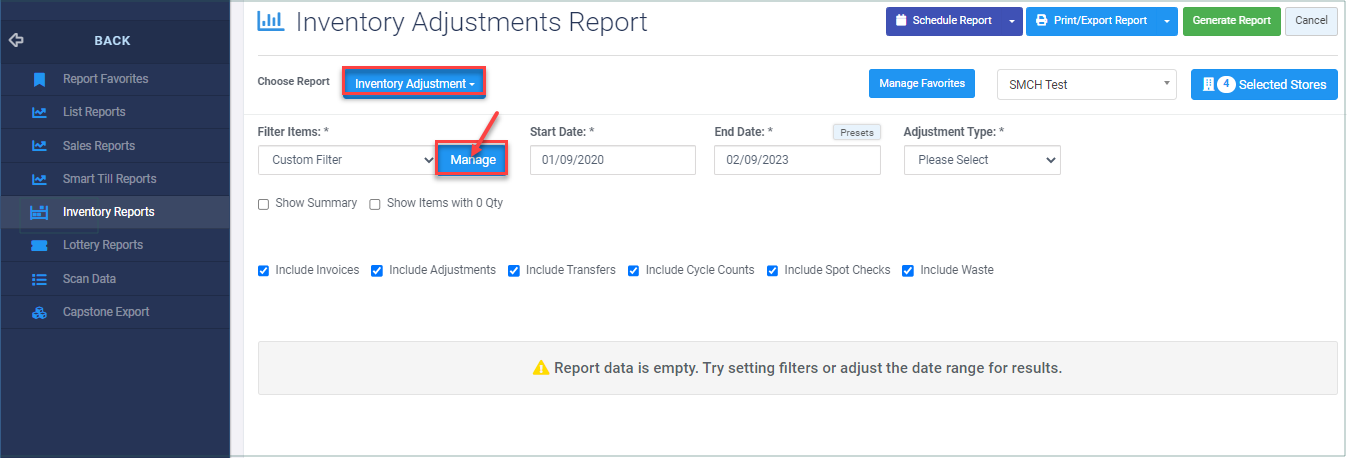This screenshot has height=458, width=1347.
Task: Open the SMCH Test store selector
Action: click(1087, 85)
